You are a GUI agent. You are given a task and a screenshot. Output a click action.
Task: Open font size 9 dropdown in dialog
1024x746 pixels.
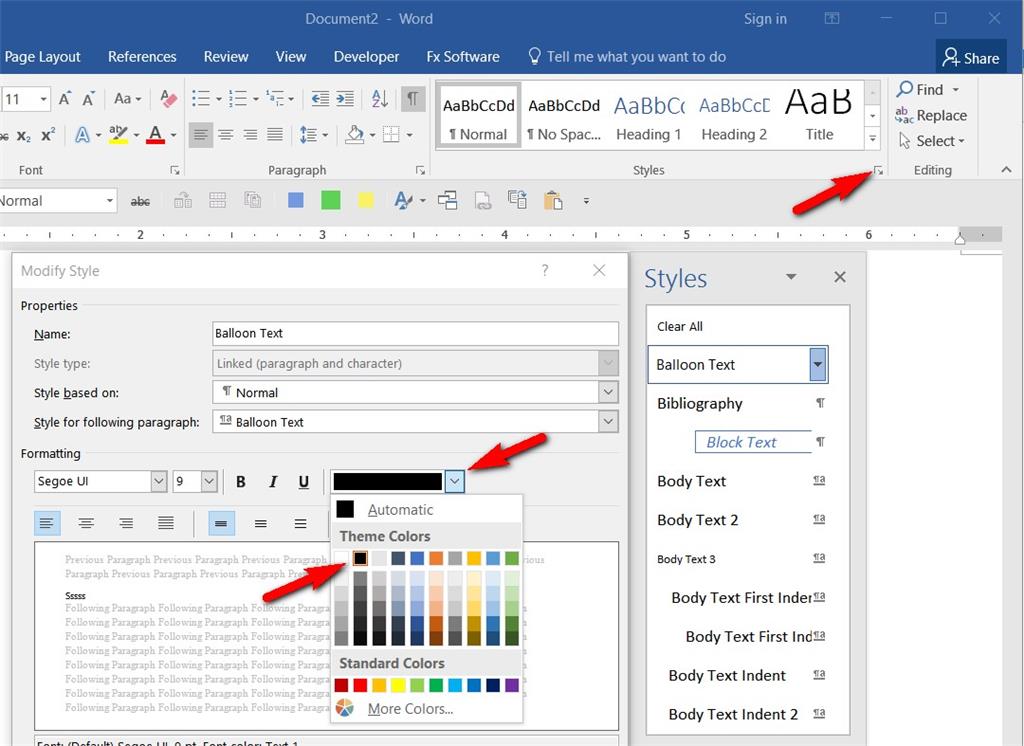(209, 481)
